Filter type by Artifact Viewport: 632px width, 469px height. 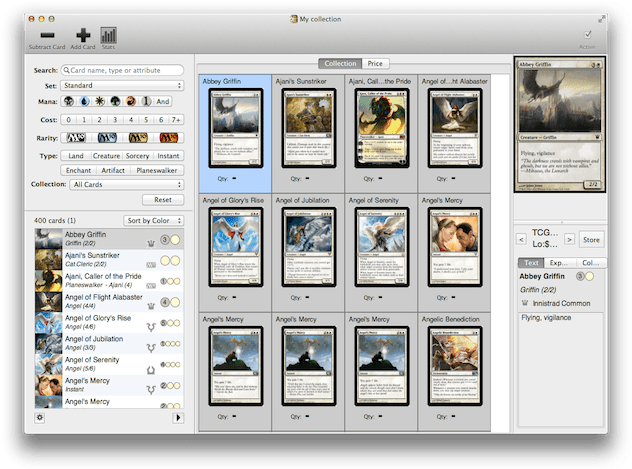click(113, 170)
